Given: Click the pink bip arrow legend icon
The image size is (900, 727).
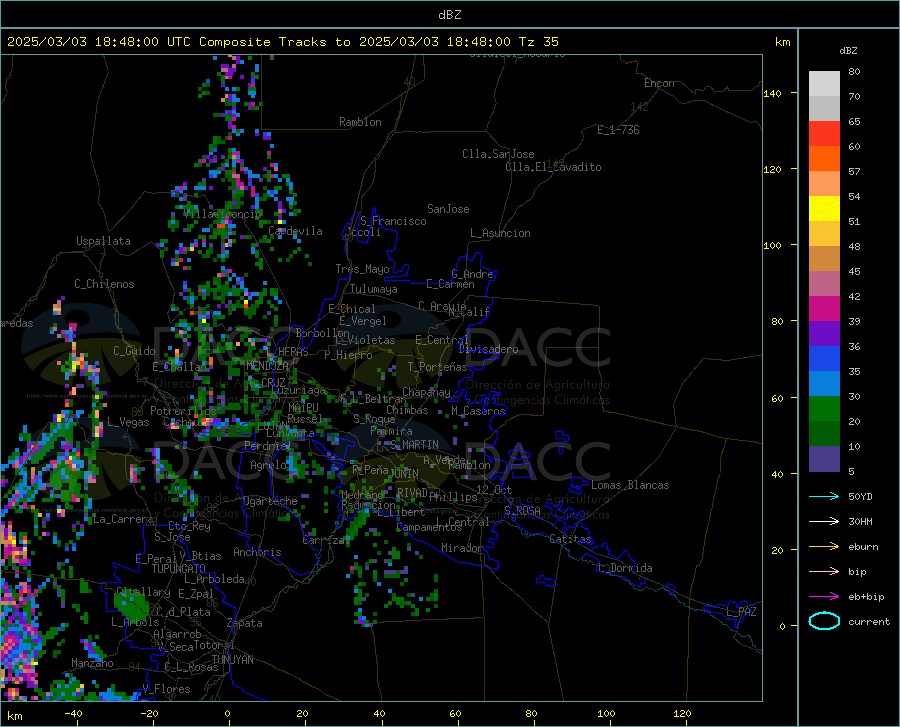Looking at the screenshot, I should pos(824,572).
